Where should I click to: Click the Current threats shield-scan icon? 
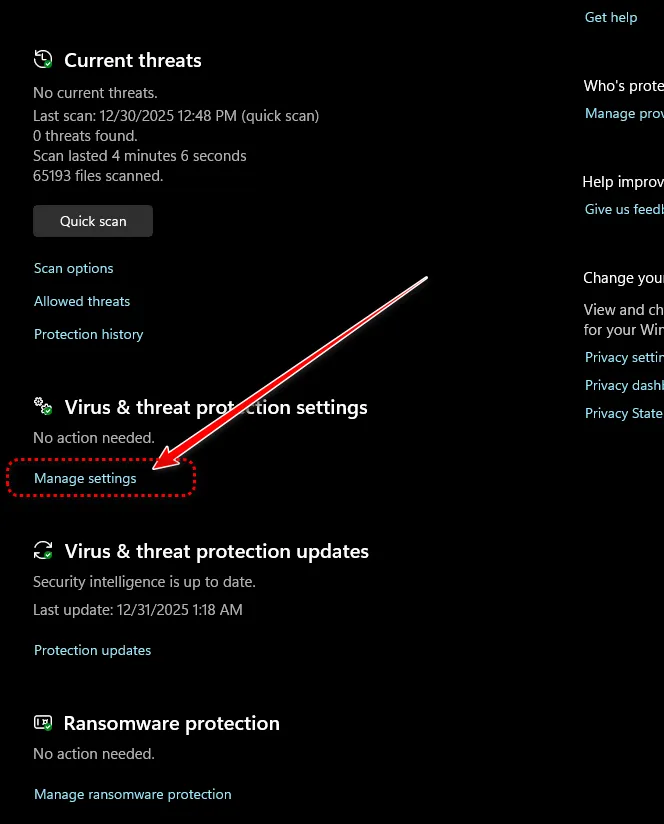[43, 60]
